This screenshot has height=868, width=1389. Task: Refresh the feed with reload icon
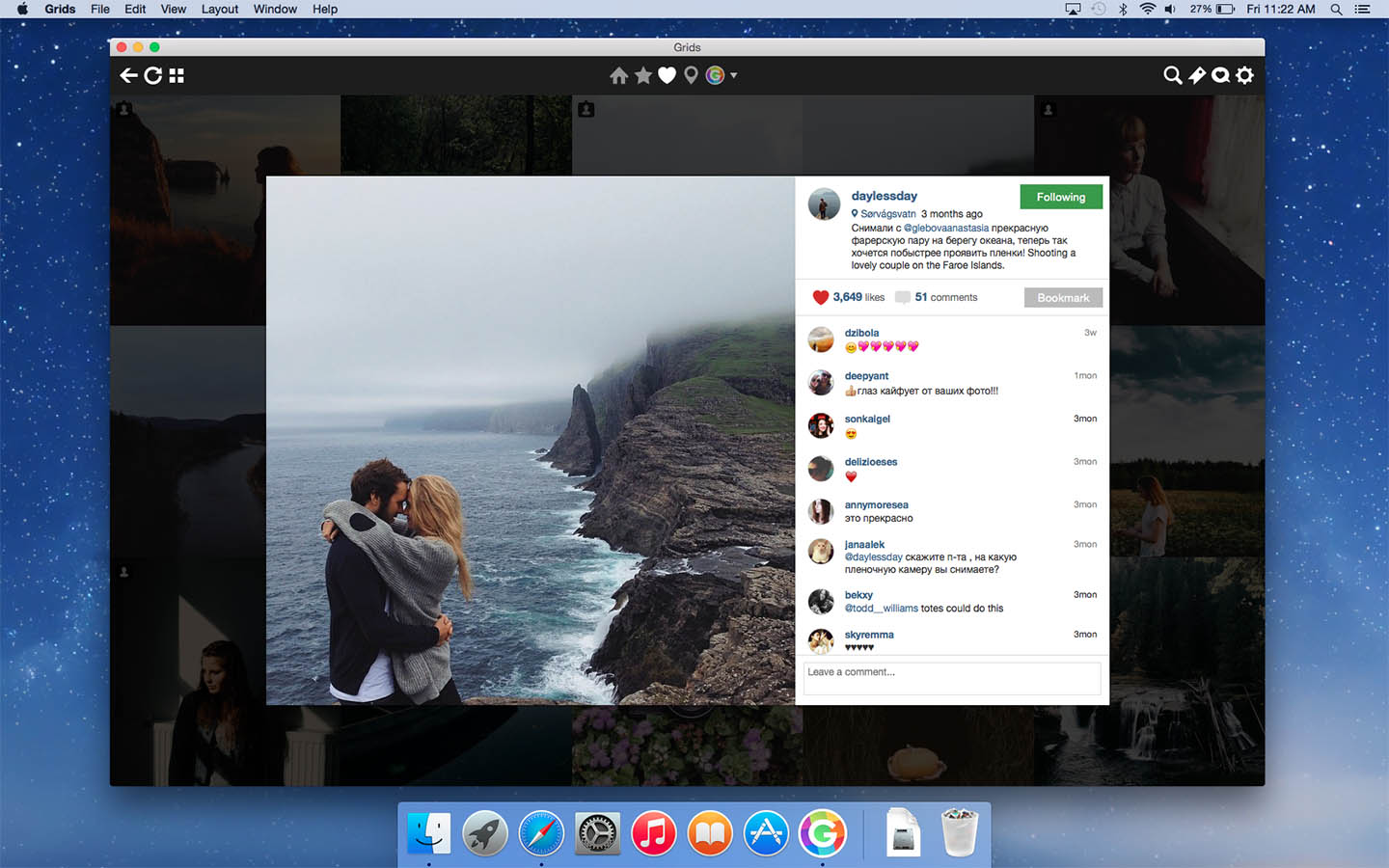click(x=153, y=75)
